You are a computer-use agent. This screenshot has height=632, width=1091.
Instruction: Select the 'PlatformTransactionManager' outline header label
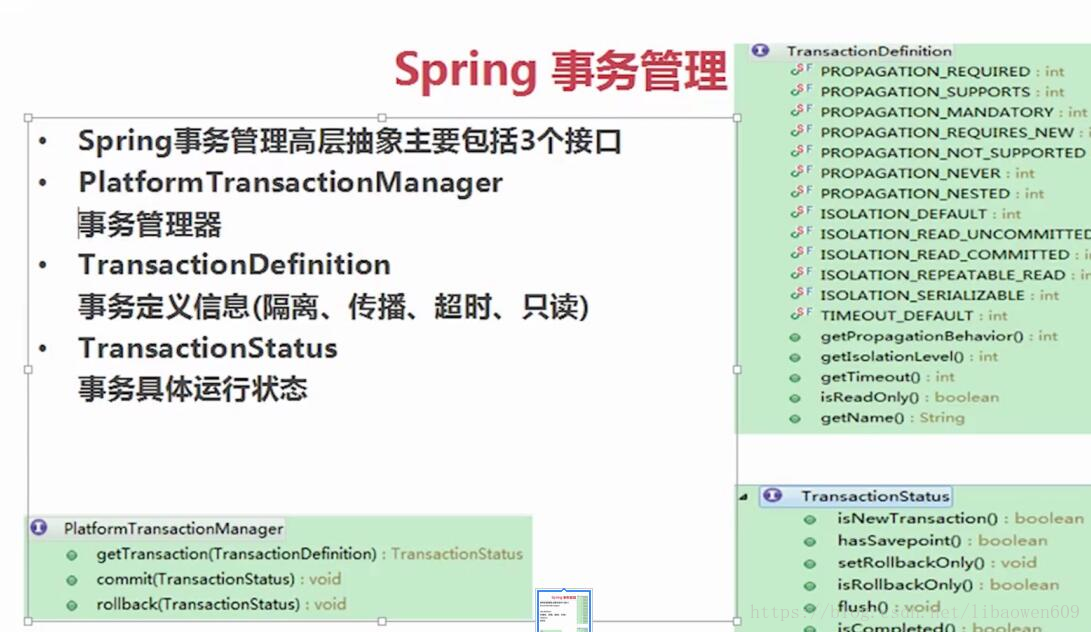173,528
